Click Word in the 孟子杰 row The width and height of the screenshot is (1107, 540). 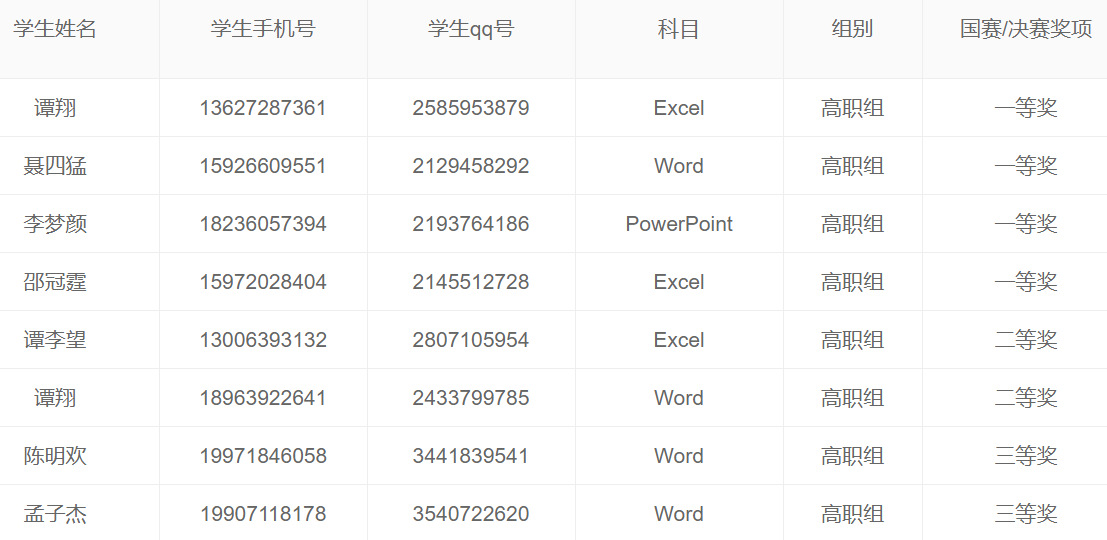[x=678, y=513]
